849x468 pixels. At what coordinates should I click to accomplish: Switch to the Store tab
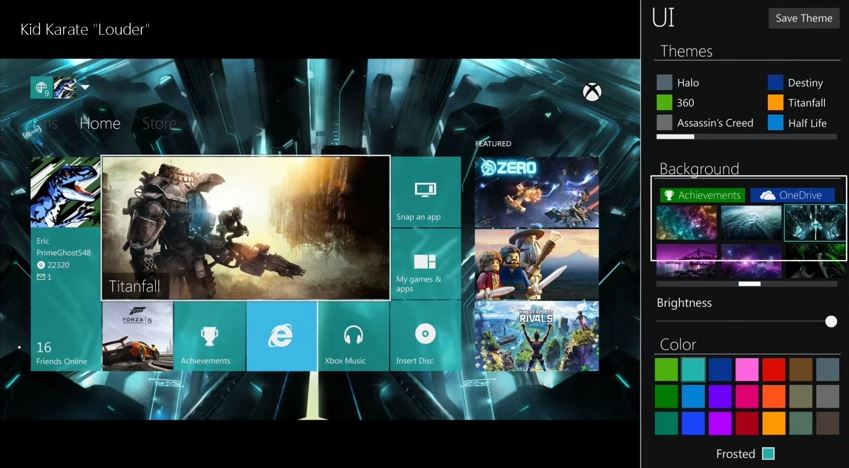(159, 124)
